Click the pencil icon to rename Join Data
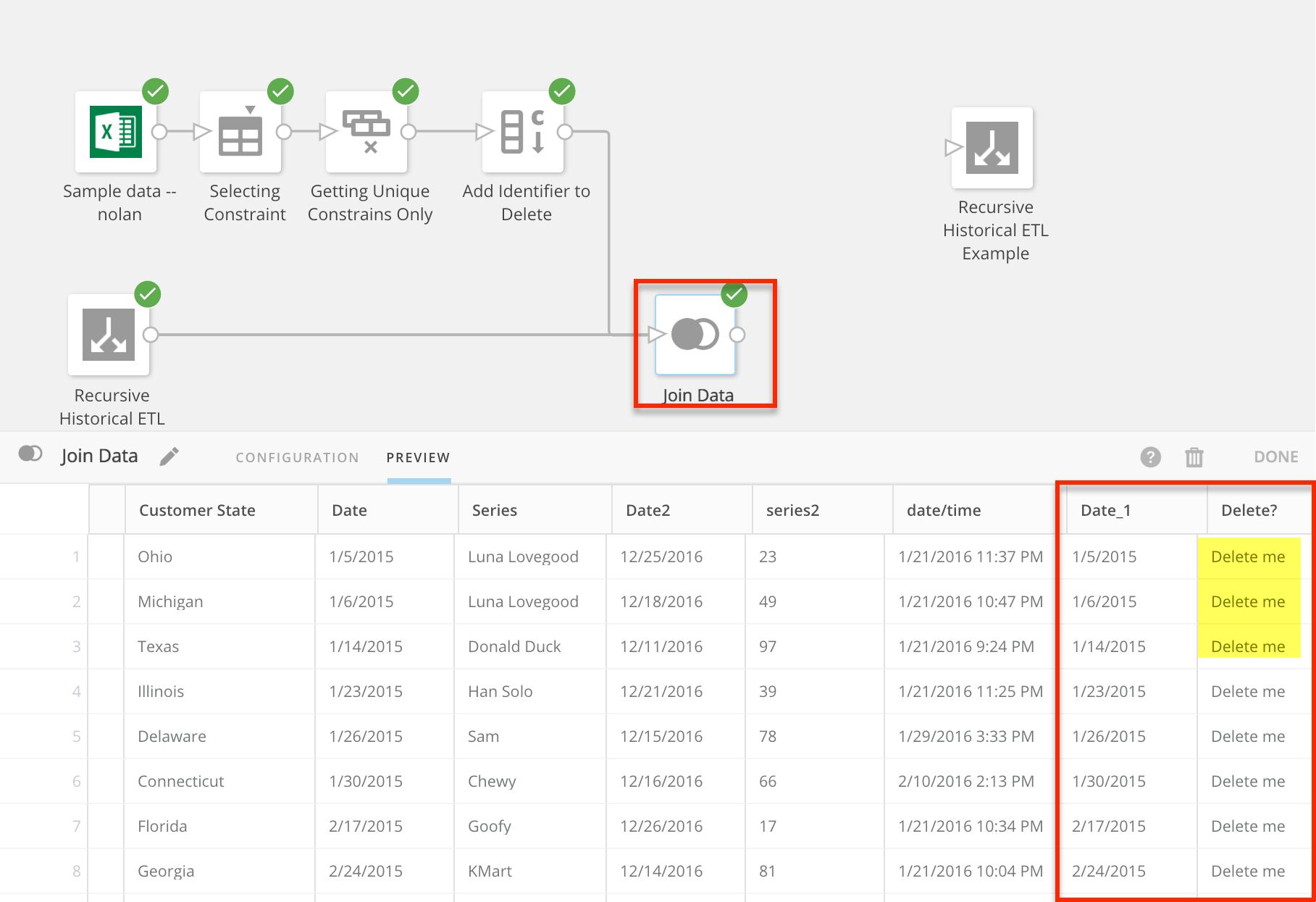Viewport: 1316px width, 902px height. [169, 456]
